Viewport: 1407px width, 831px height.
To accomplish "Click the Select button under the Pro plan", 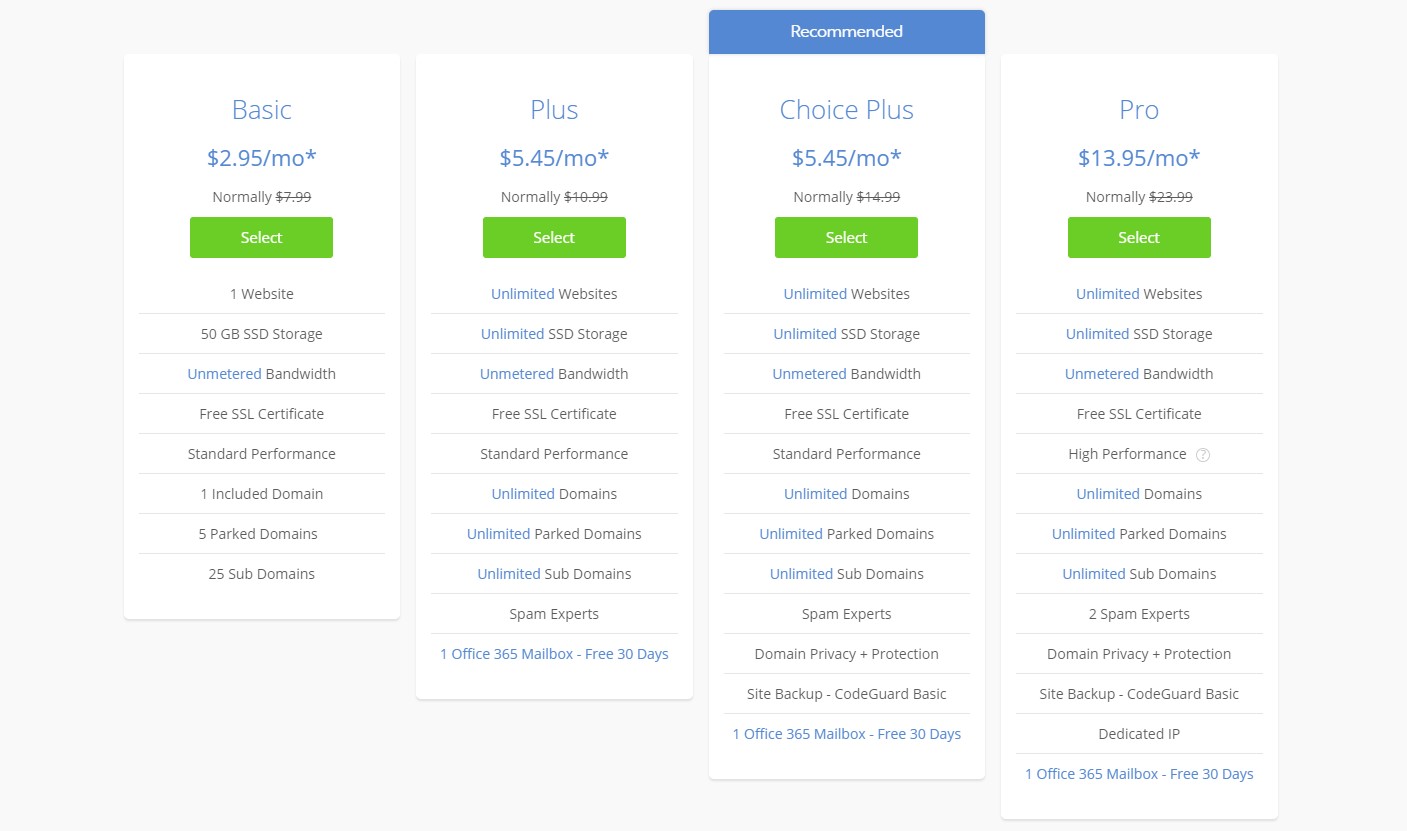I will [1139, 237].
